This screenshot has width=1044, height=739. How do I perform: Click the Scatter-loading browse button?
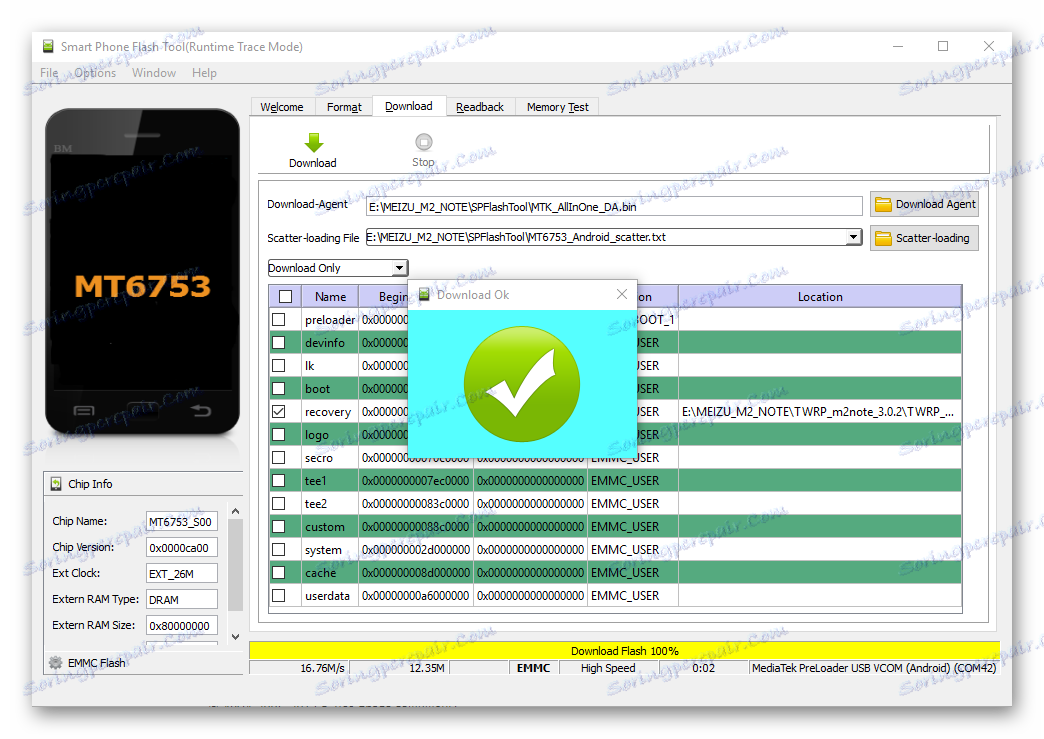924,238
